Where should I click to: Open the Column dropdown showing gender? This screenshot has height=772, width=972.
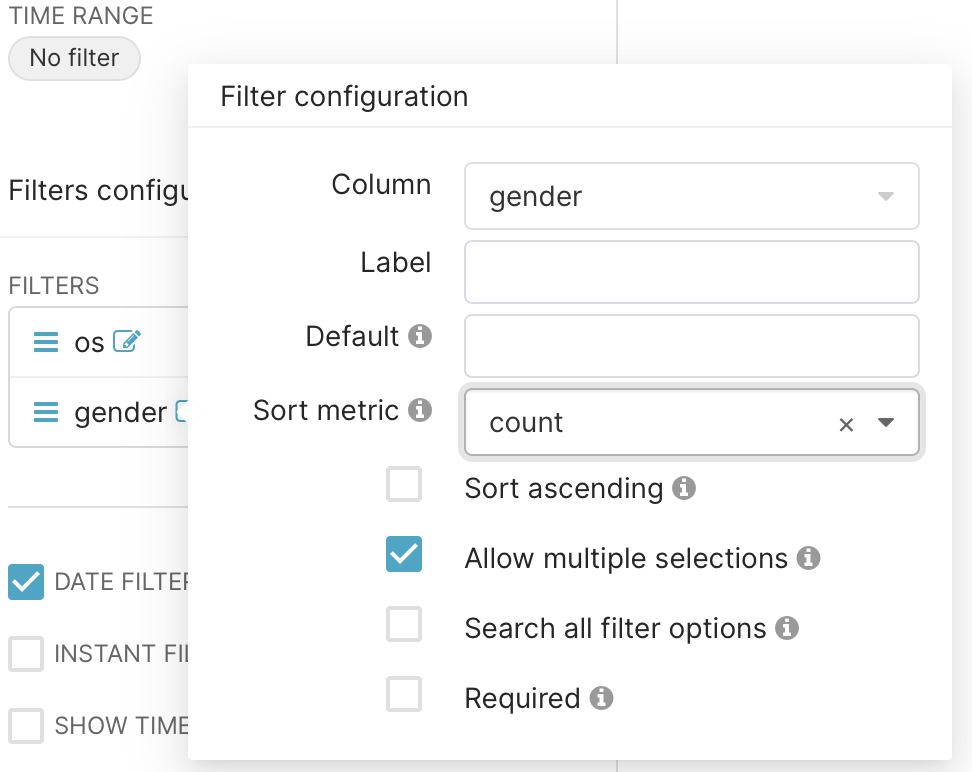tap(691, 196)
